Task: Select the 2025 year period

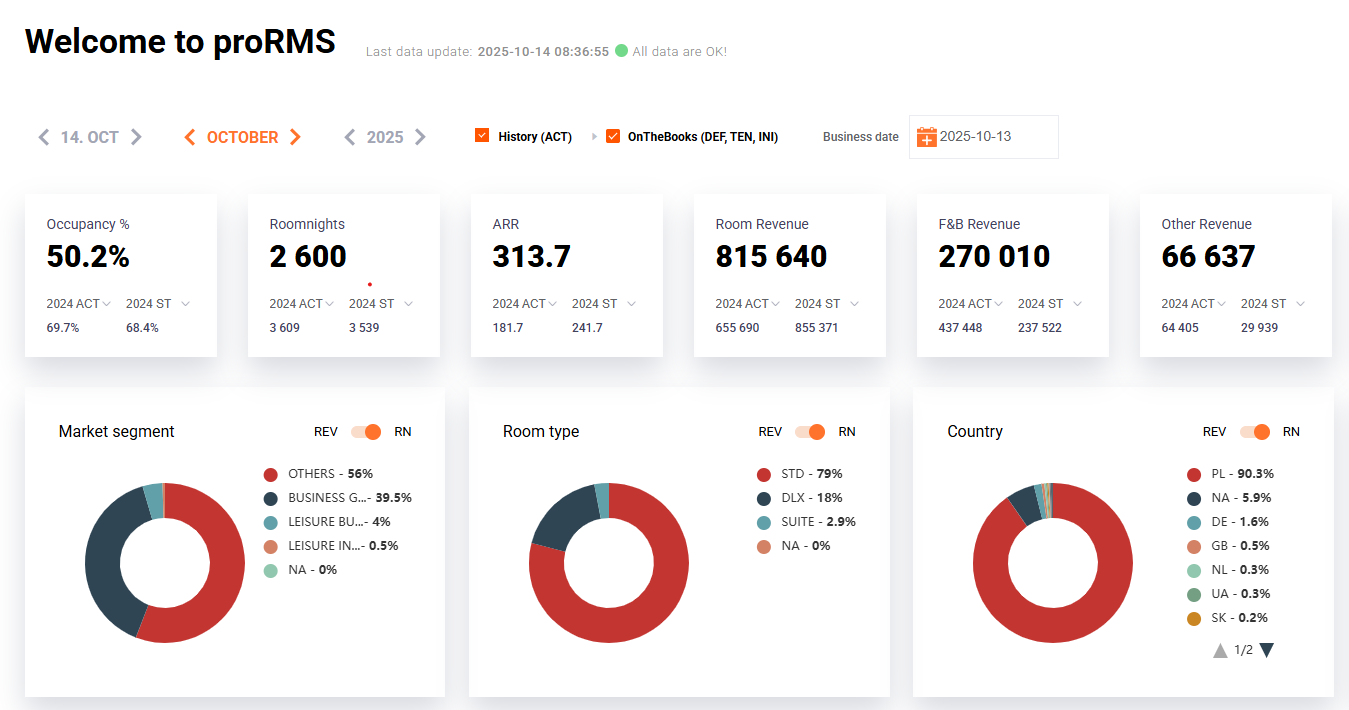Action: [385, 137]
